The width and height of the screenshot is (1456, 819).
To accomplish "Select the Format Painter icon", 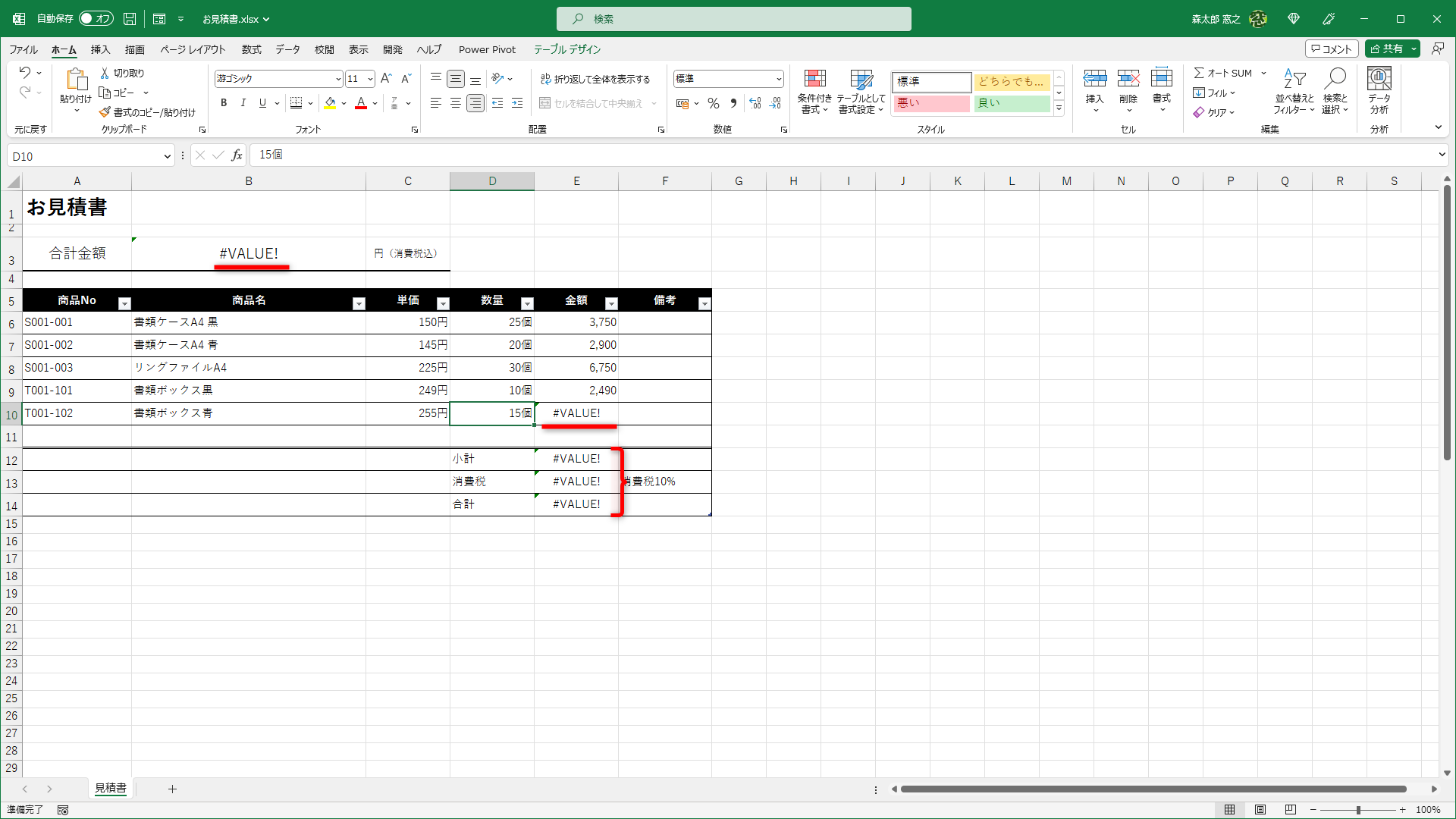I will click(105, 111).
